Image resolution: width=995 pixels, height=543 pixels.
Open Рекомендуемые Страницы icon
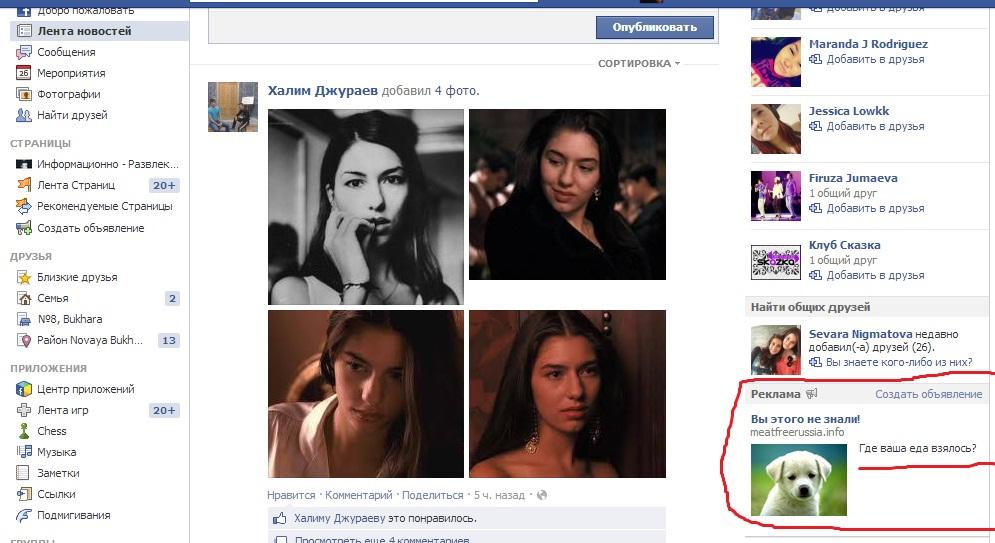pos(23,206)
